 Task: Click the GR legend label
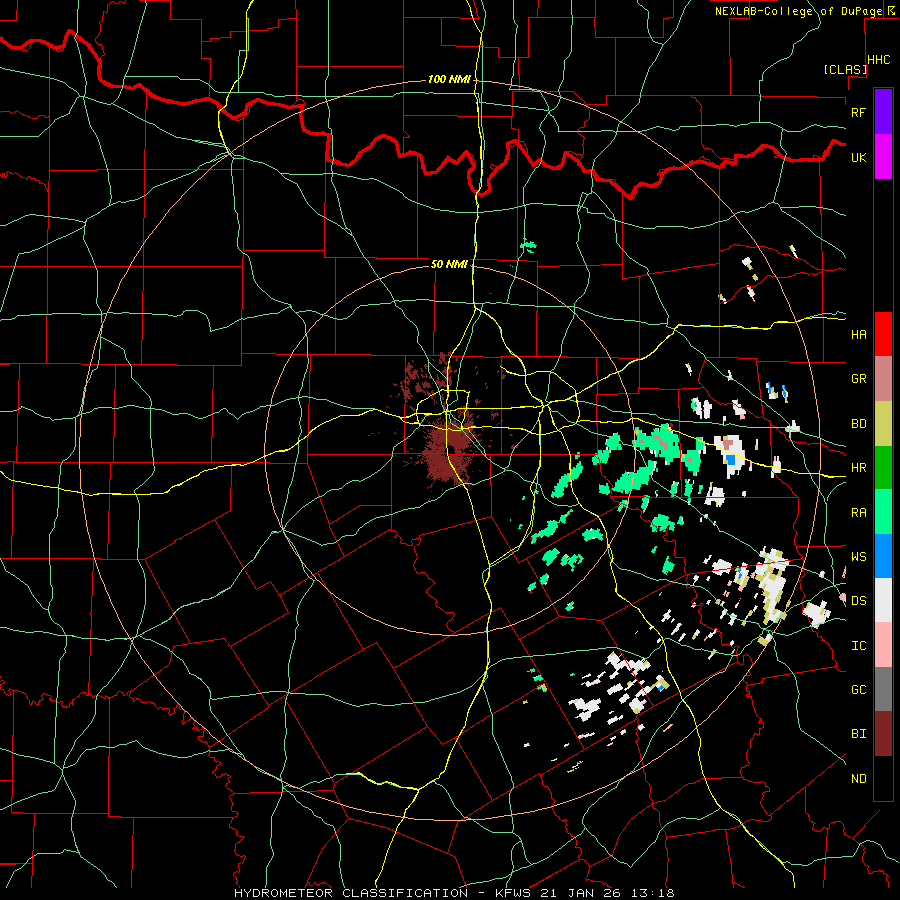[858, 379]
